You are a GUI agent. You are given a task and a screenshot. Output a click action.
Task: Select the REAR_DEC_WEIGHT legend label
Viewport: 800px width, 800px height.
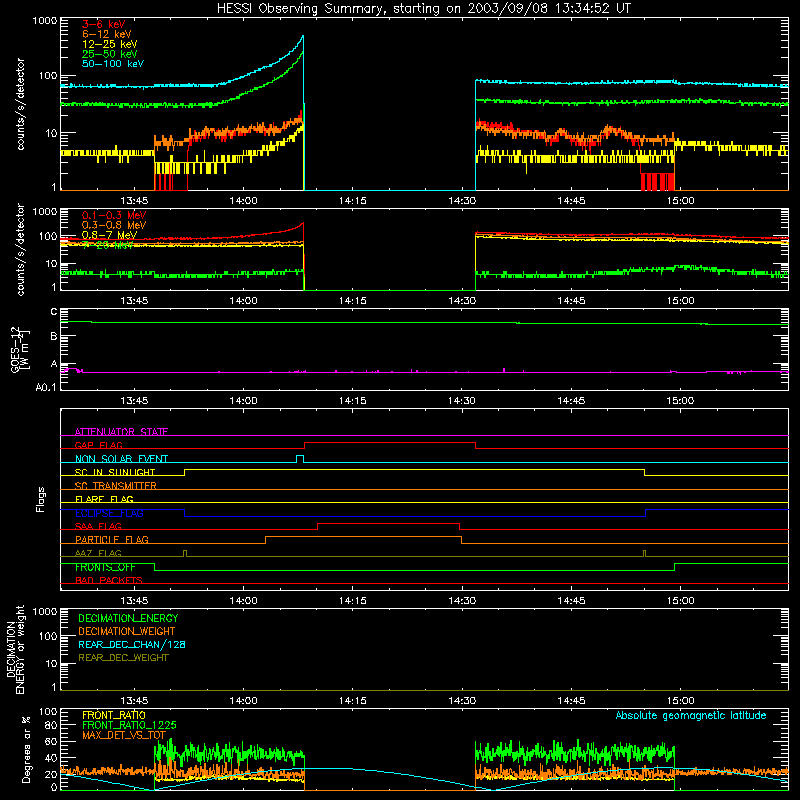123,658
